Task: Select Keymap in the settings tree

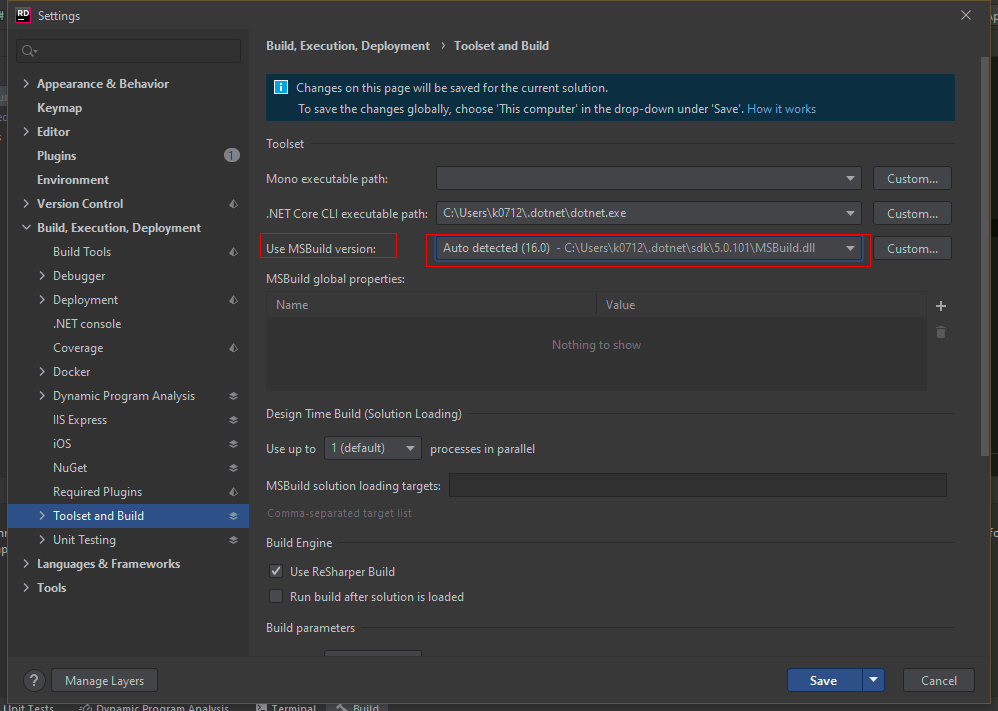Action: coord(59,108)
